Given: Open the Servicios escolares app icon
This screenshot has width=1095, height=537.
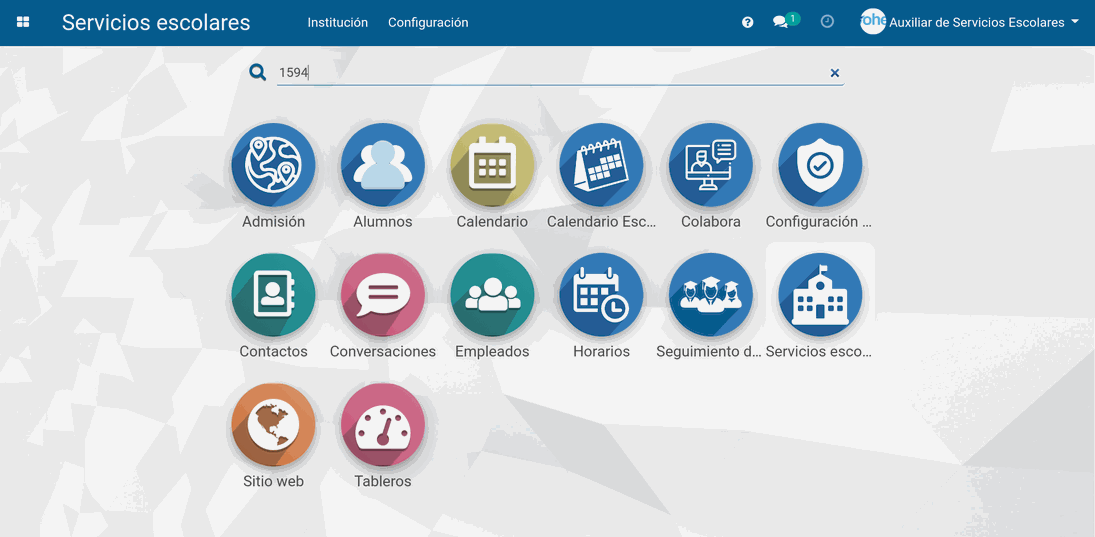Looking at the screenshot, I should coord(821,295).
